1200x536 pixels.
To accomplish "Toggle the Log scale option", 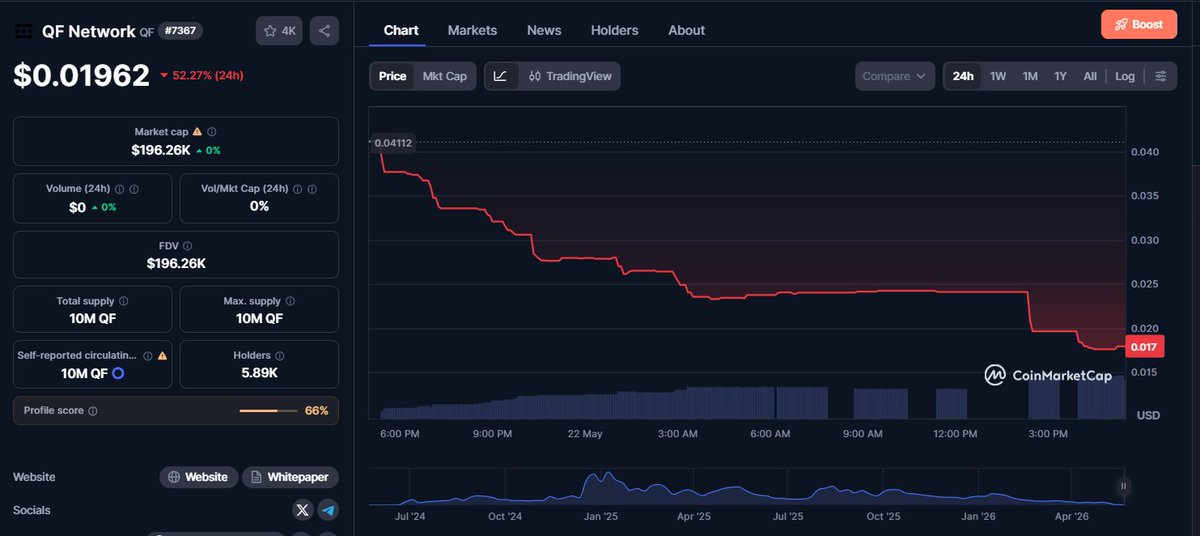I will (1125, 76).
